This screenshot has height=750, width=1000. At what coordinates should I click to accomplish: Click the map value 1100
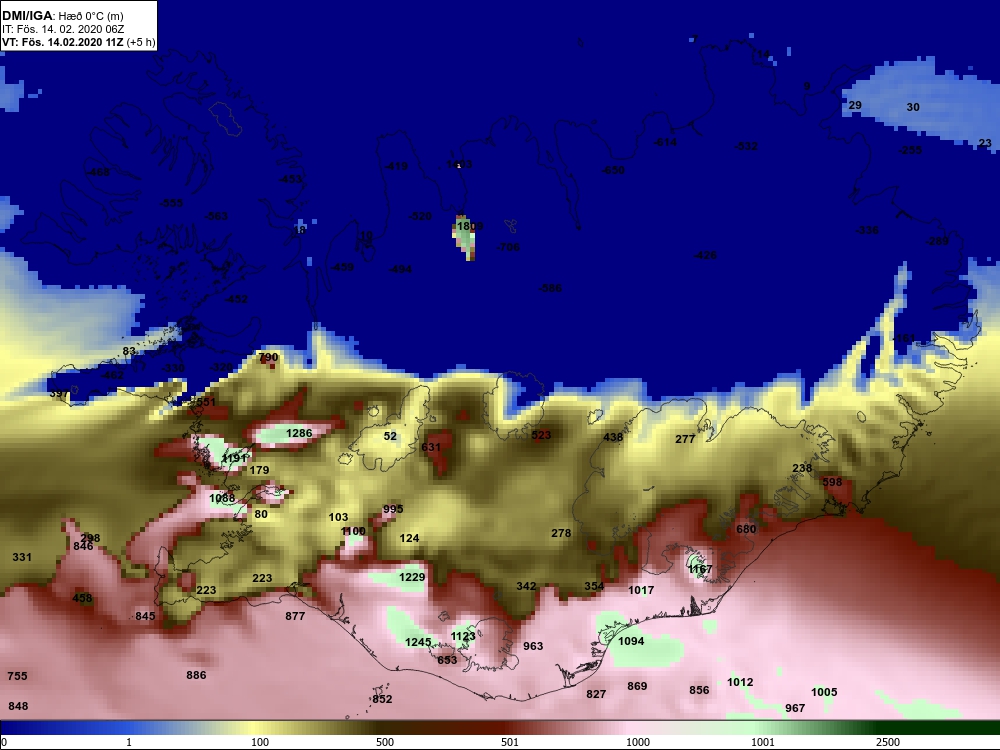[x=353, y=531]
